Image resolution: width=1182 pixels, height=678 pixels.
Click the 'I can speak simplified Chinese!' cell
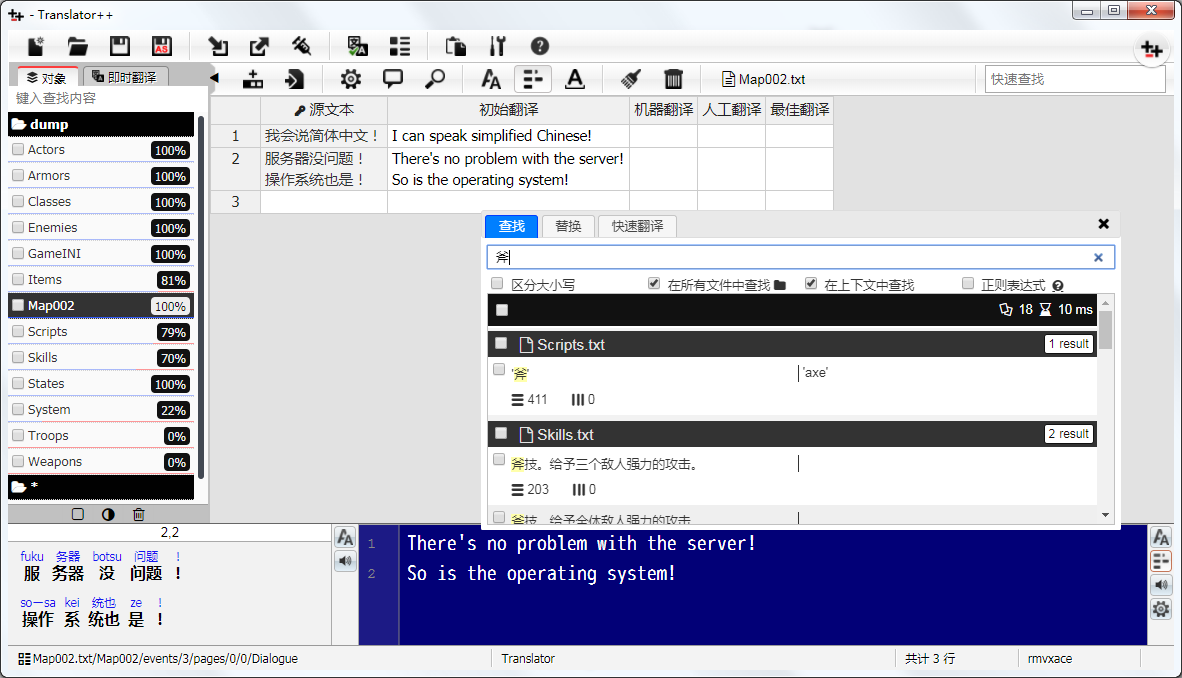[509, 136]
